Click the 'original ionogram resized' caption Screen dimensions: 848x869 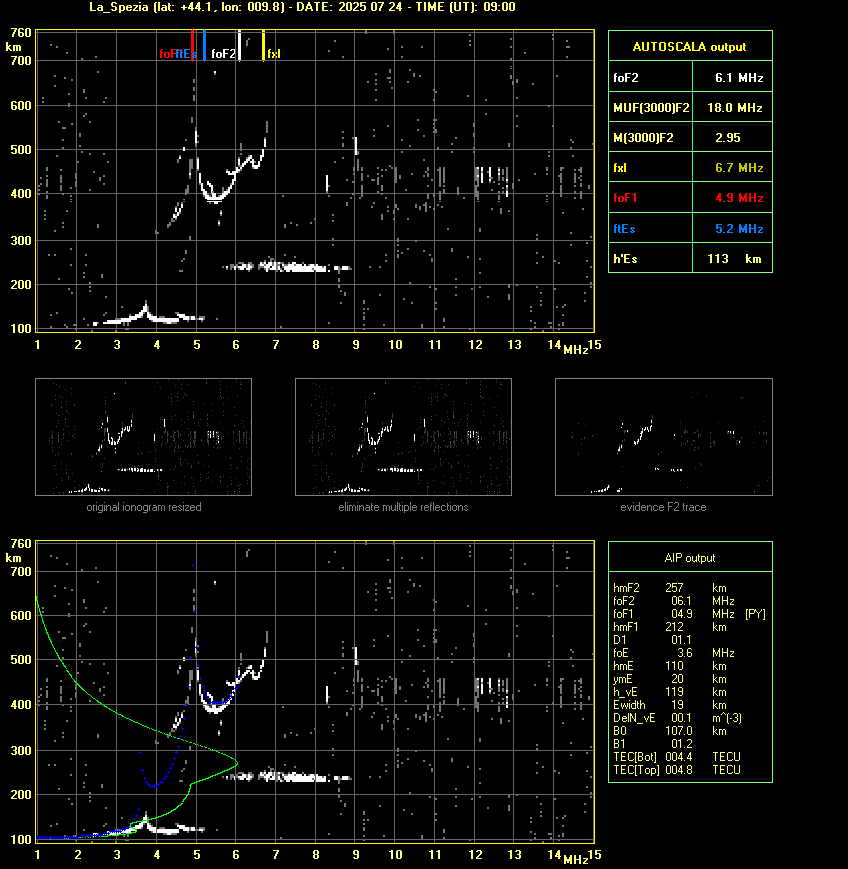tap(144, 507)
